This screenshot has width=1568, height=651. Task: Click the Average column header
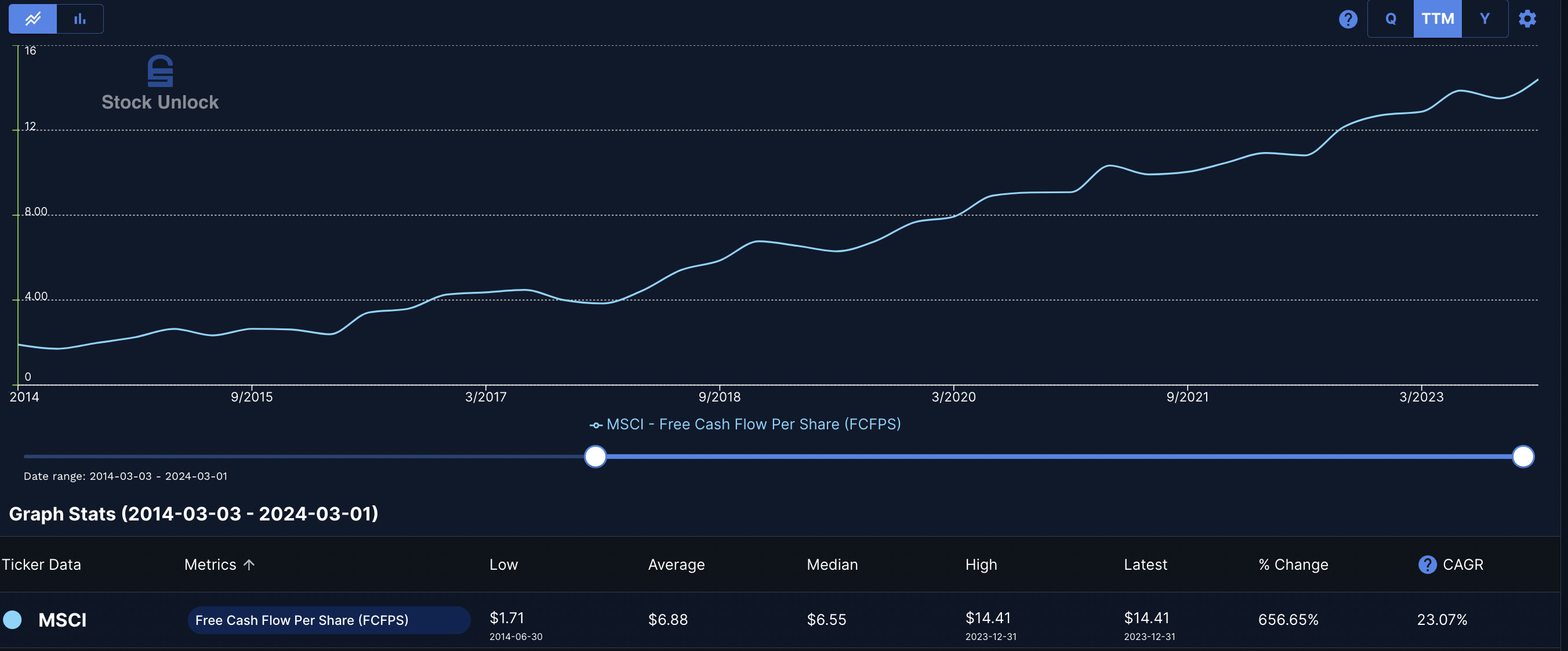point(676,565)
